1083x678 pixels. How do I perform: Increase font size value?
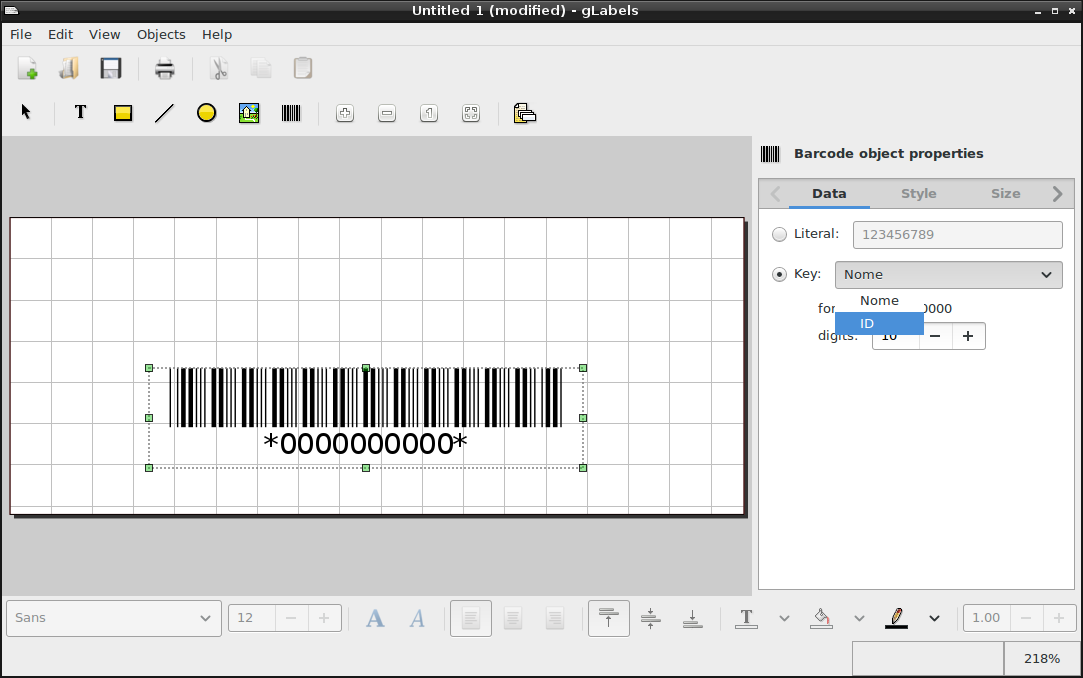point(324,618)
